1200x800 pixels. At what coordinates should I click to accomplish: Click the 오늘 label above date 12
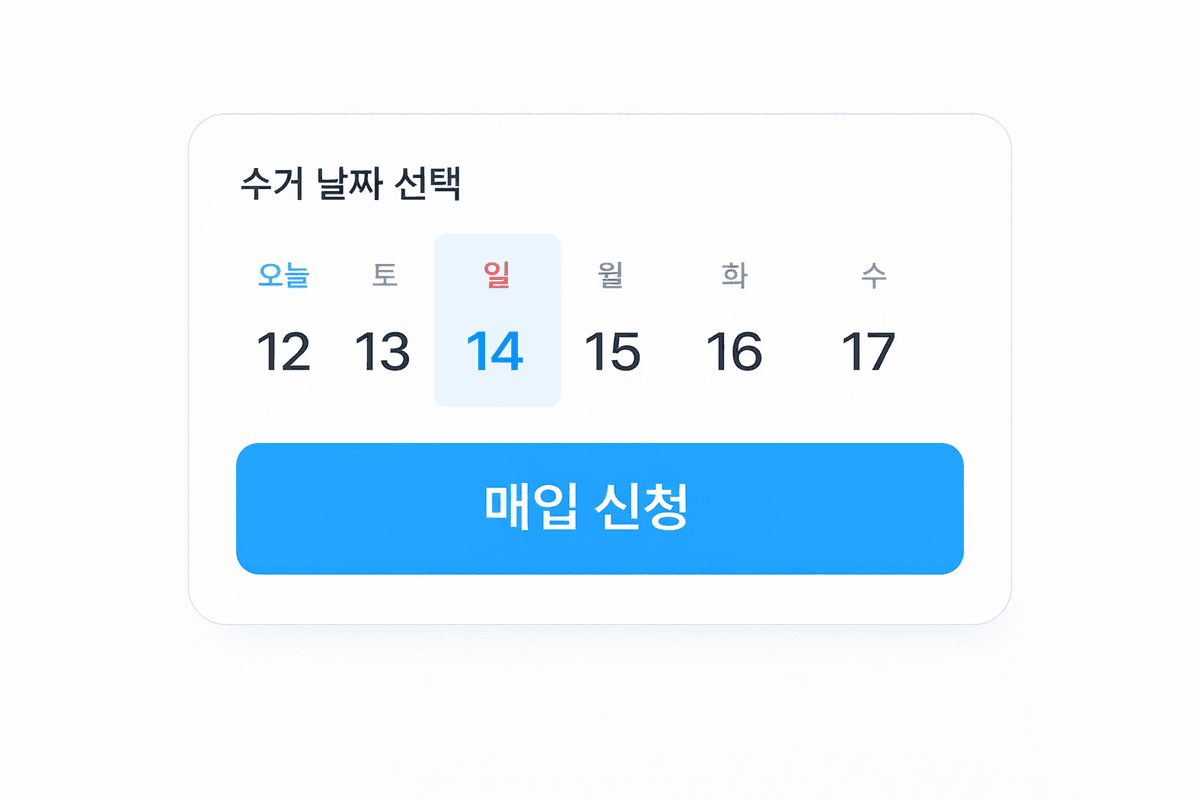click(x=284, y=276)
